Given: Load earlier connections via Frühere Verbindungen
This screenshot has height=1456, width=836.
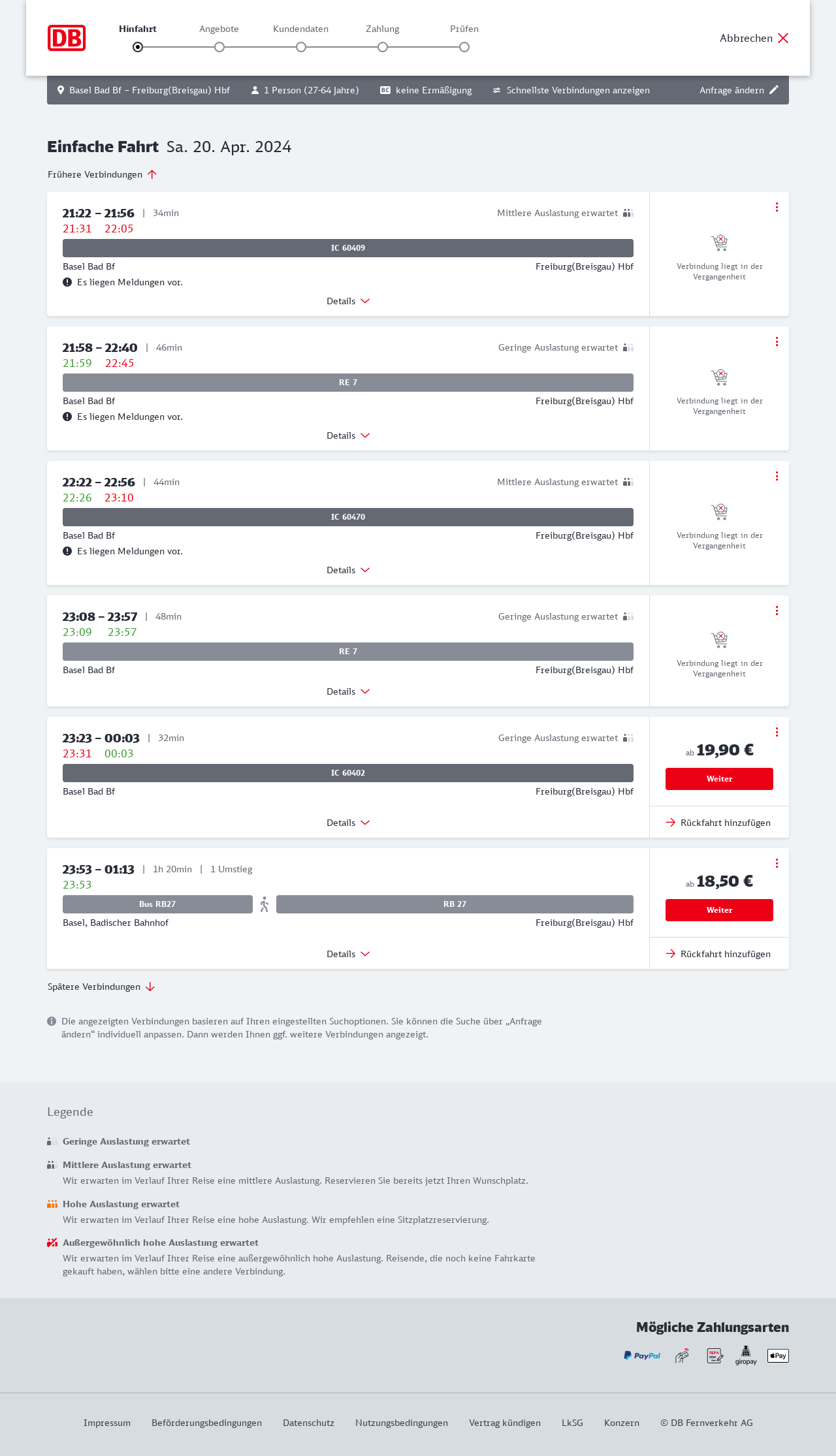Looking at the screenshot, I should (102, 174).
